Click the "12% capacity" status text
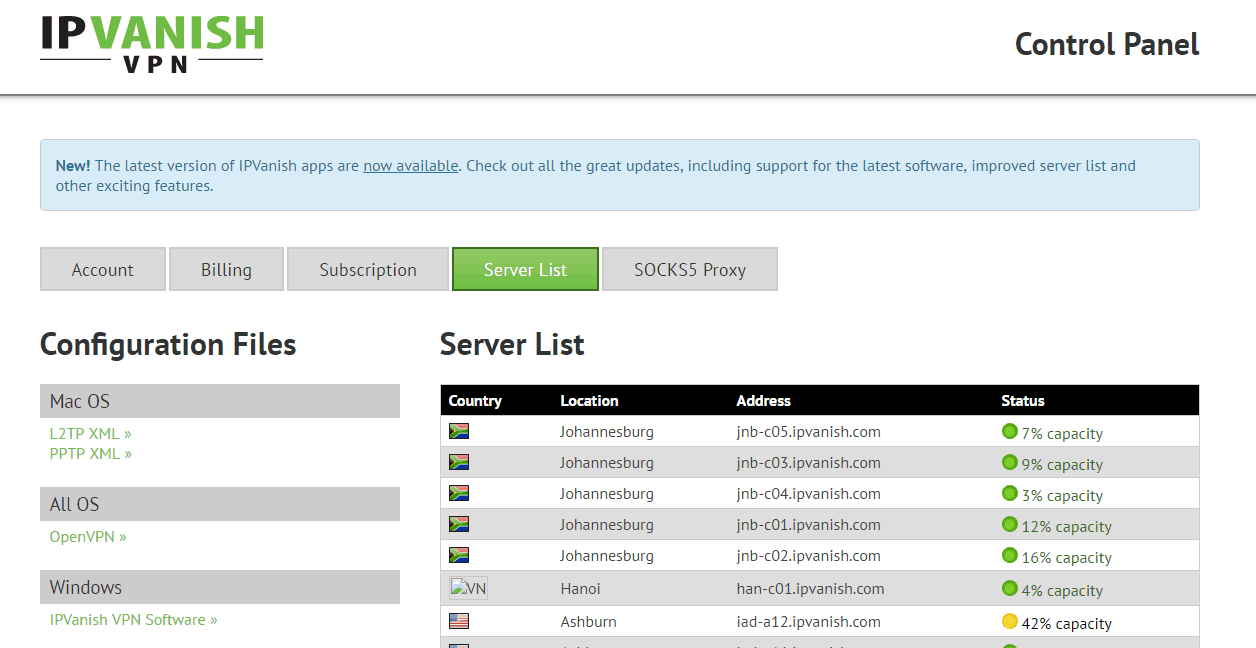The width and height of the screenshot is (1256, 648). (1067, 527)
